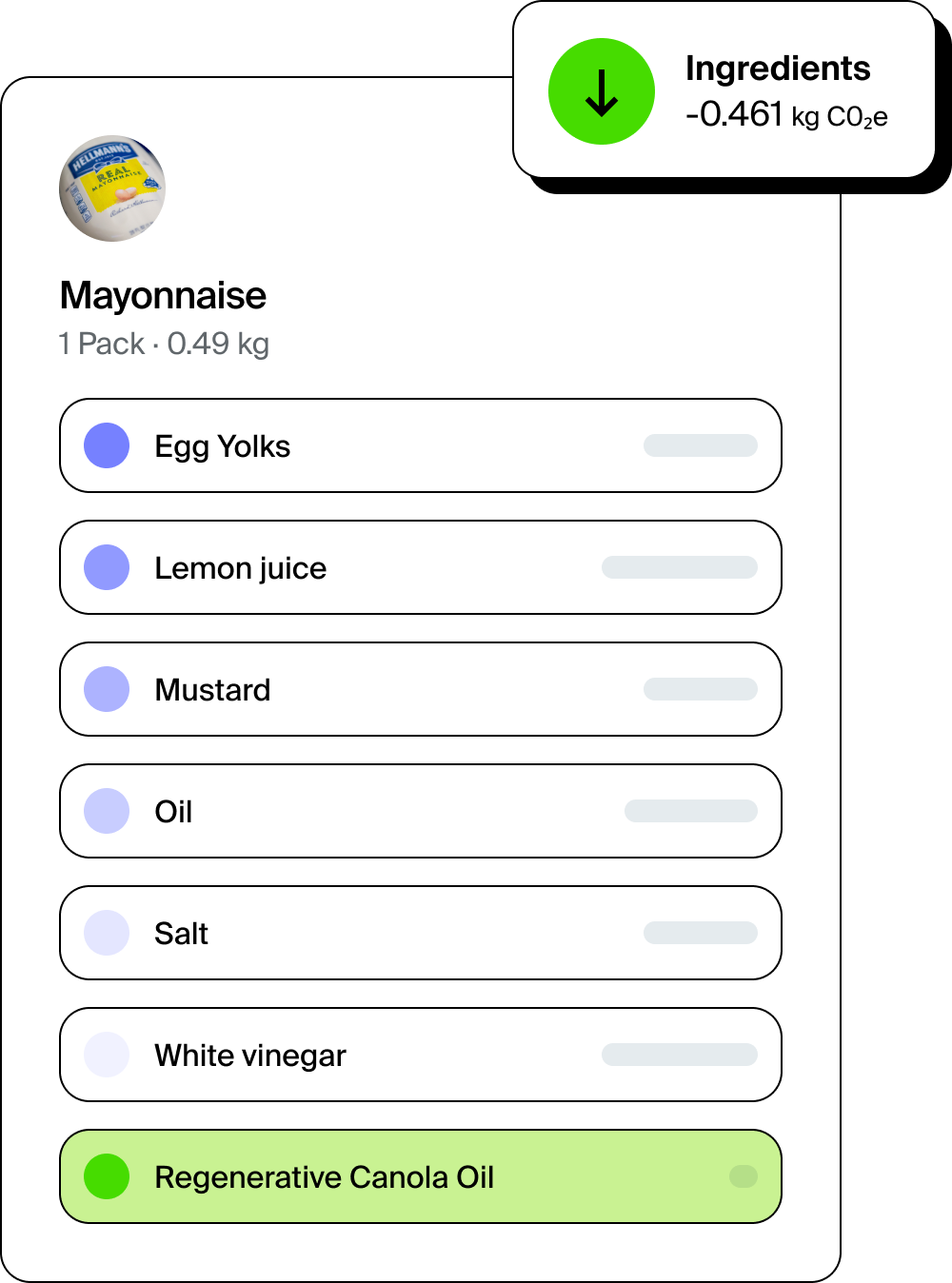The width and height of the screenshot is (952, 1283).
Task: Click the Ingredients emissions summary card
Action: point(724,89)
